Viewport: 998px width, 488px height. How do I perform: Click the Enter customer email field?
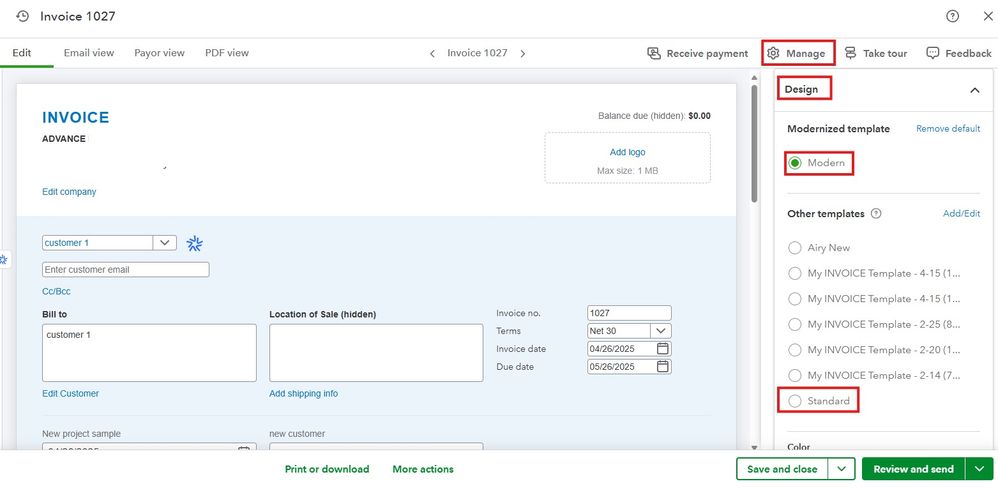click(125, 270)
